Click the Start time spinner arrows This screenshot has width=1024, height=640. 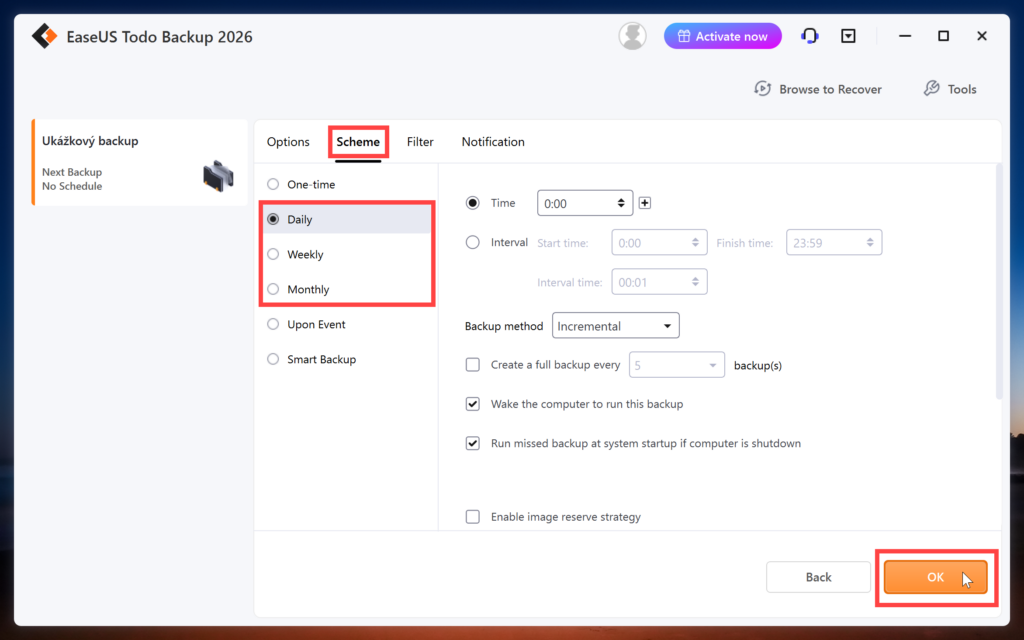click(696, 242)
